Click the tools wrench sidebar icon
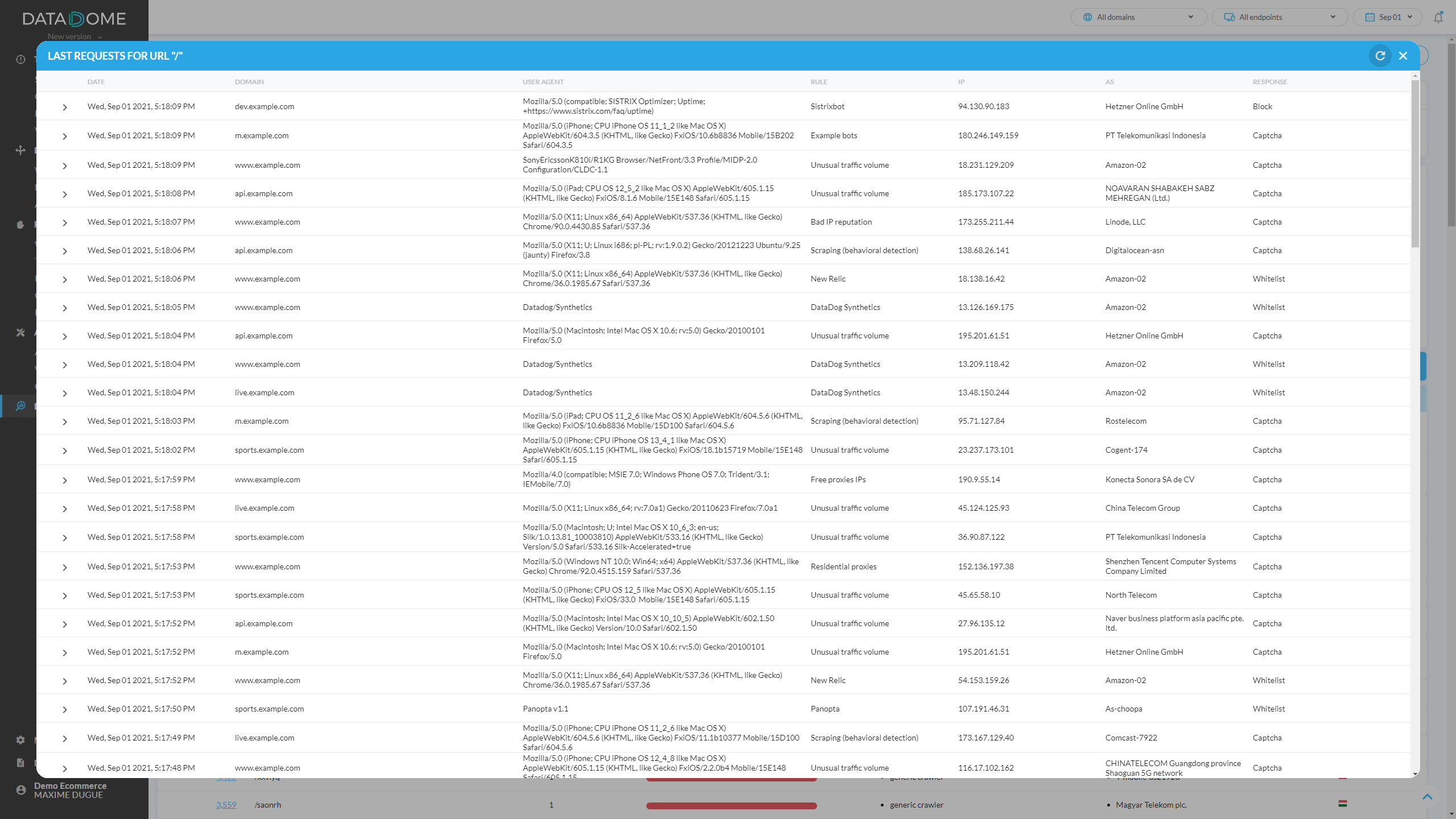This screenshot has height=819, width=1456. [20, 333]
